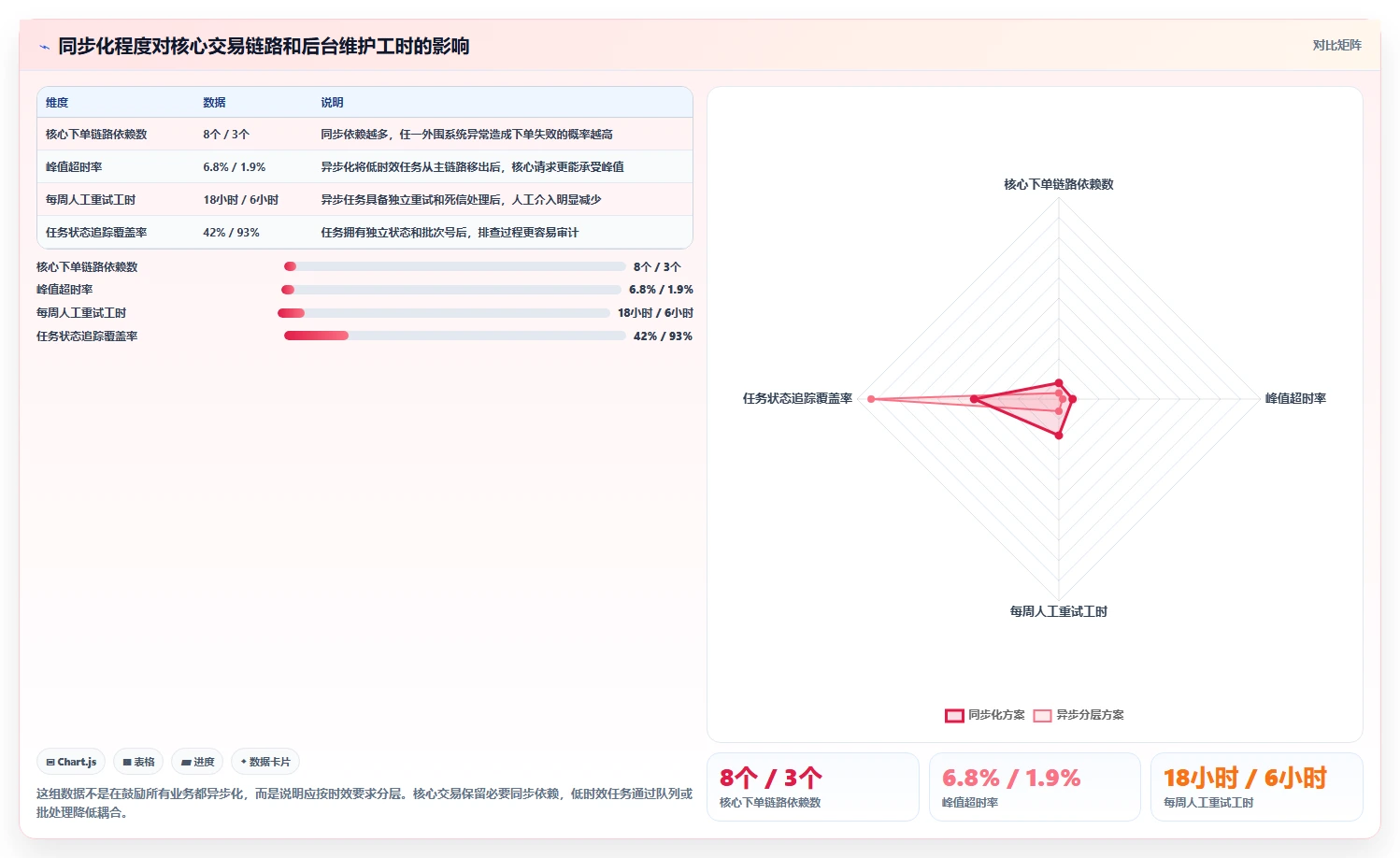Image resolution: width=1400 pixels, height=858 pixels.
Task: Click the radar data point on 任务状态追踪覆盖率 axis end
Action: [871, 399]
